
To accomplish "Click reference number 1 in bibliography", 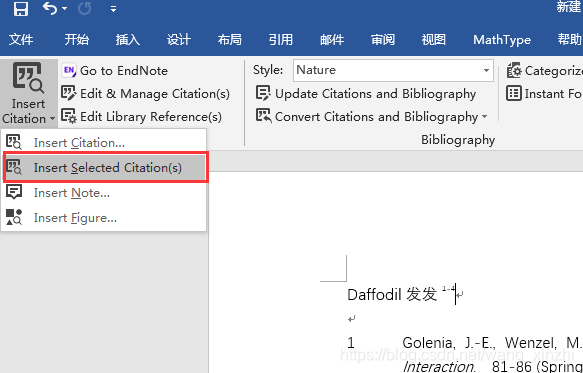I will click(x=351, y=343).
